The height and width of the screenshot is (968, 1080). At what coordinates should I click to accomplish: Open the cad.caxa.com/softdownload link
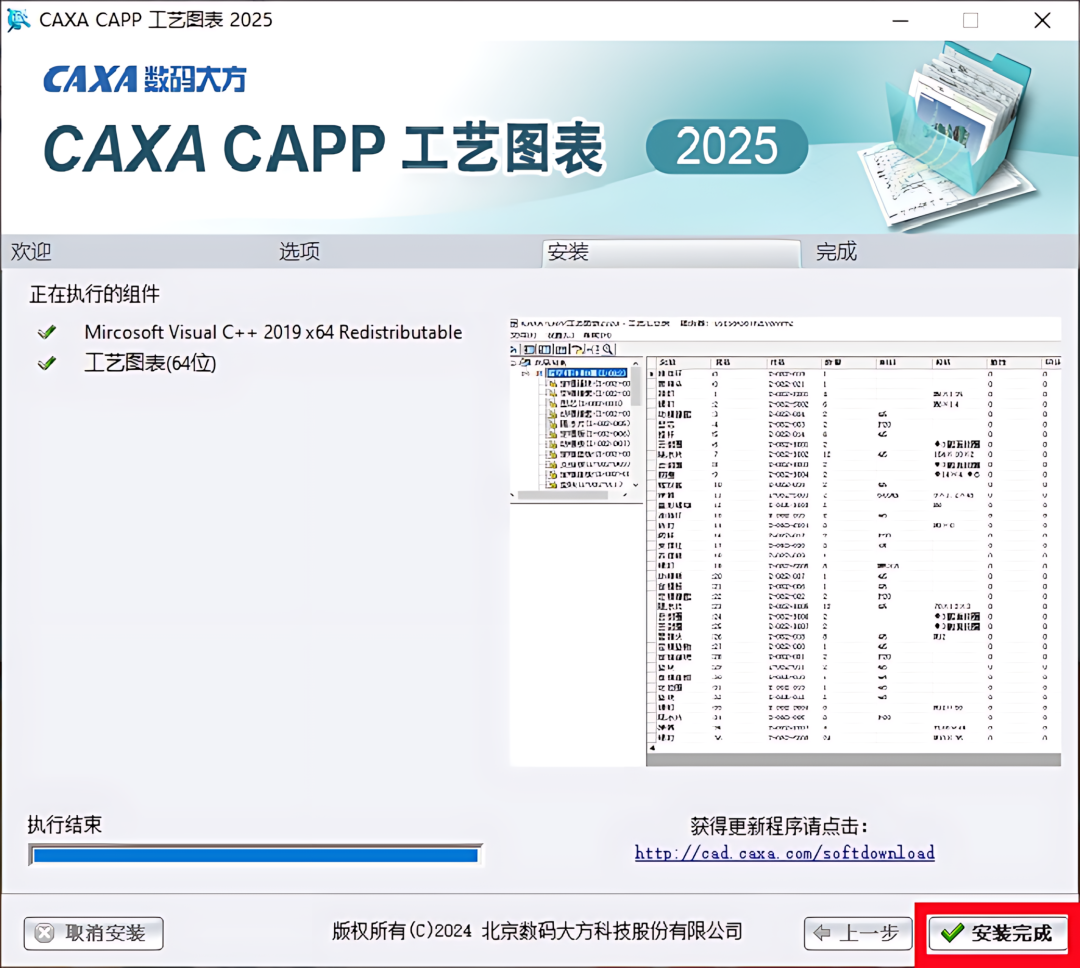[x=785, y=853]
